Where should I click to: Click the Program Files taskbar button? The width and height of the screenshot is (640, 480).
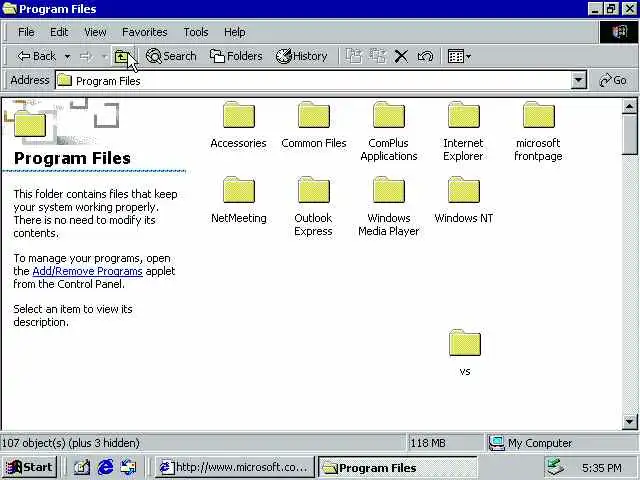click(x=397, y=467)
